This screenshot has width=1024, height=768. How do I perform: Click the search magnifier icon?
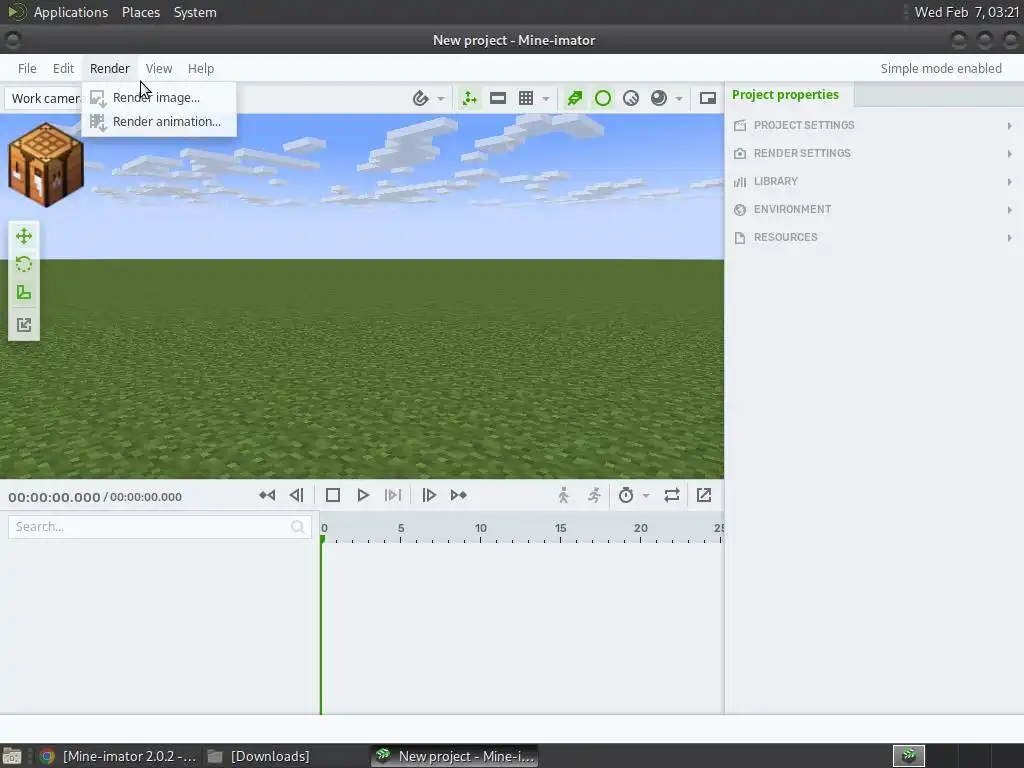(x=298, y=527)
